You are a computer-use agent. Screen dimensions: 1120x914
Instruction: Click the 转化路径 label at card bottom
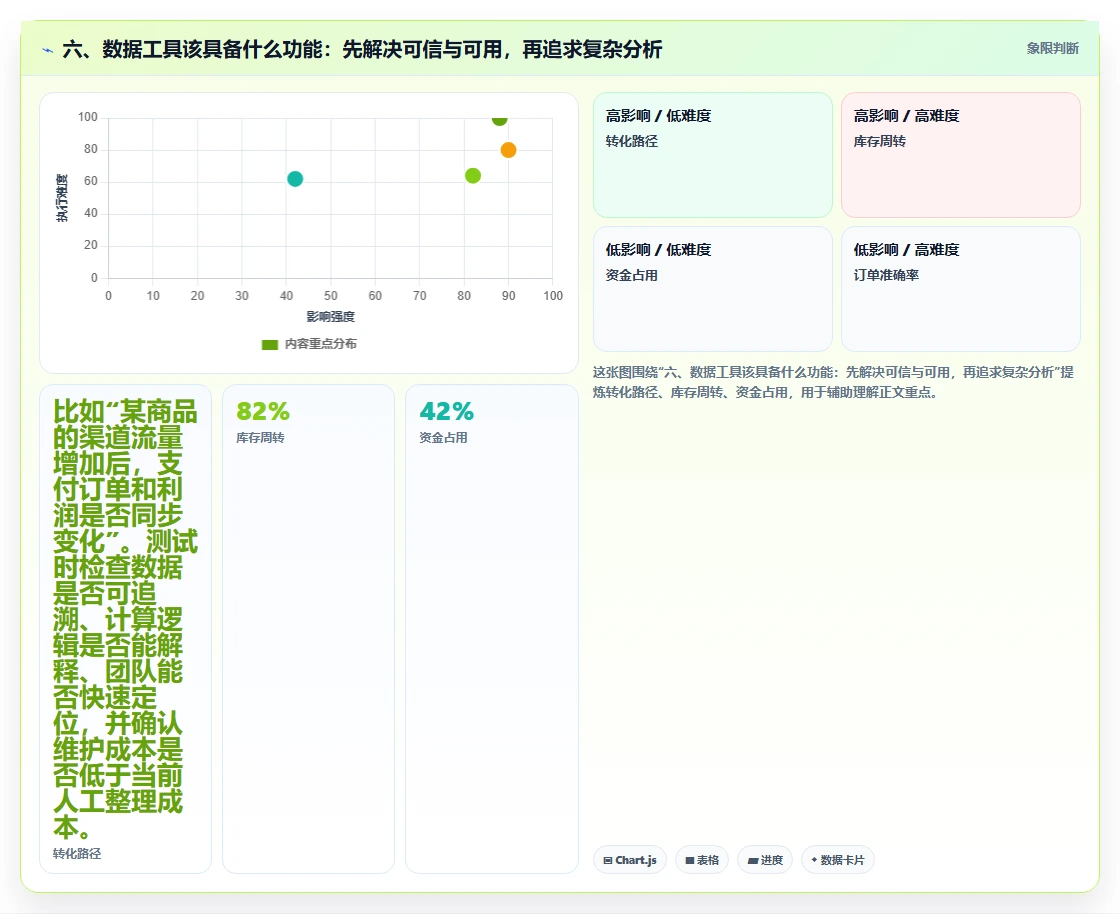(76, 854)
